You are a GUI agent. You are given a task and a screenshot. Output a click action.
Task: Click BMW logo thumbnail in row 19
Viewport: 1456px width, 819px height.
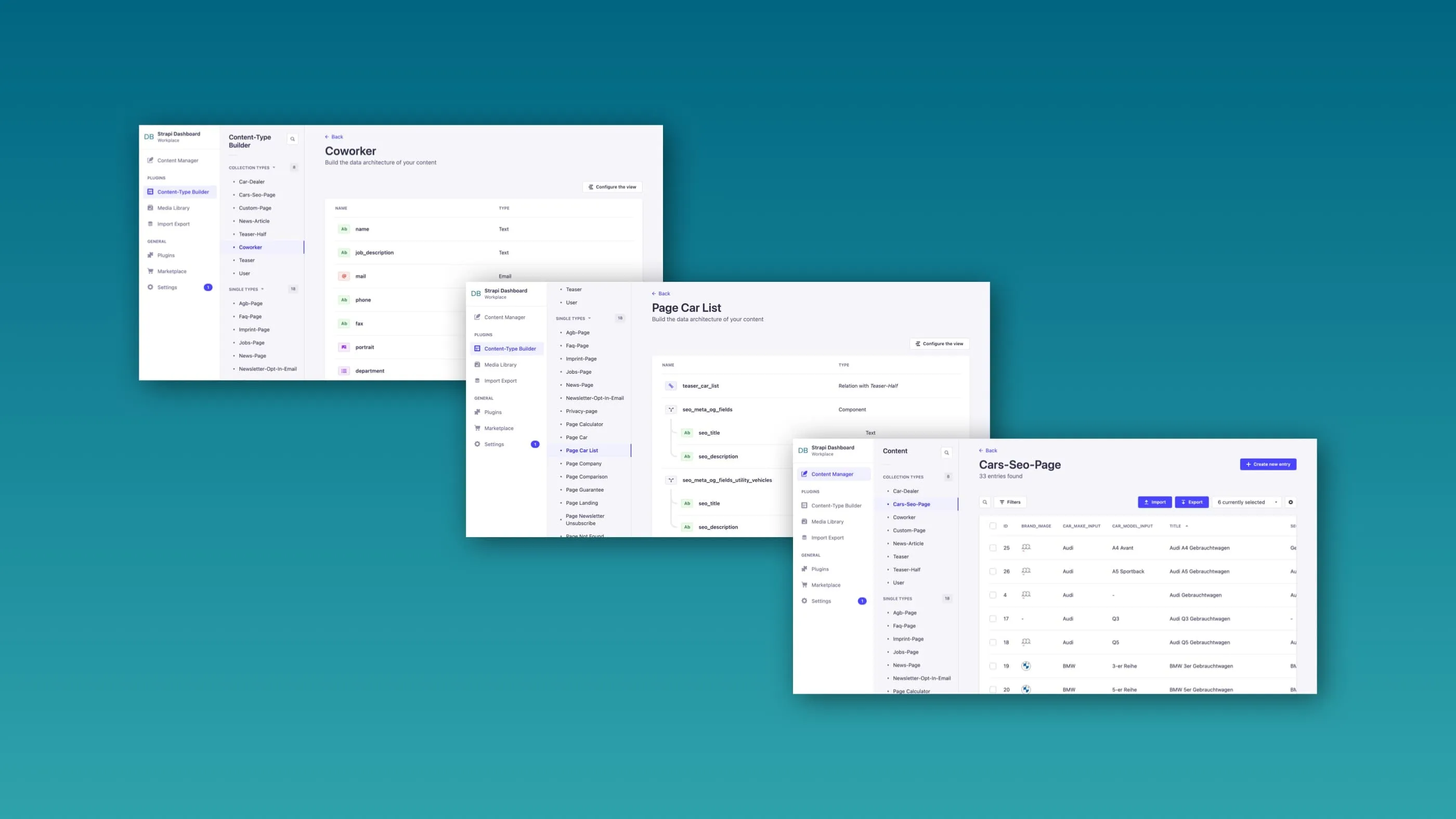point(1026,666)
